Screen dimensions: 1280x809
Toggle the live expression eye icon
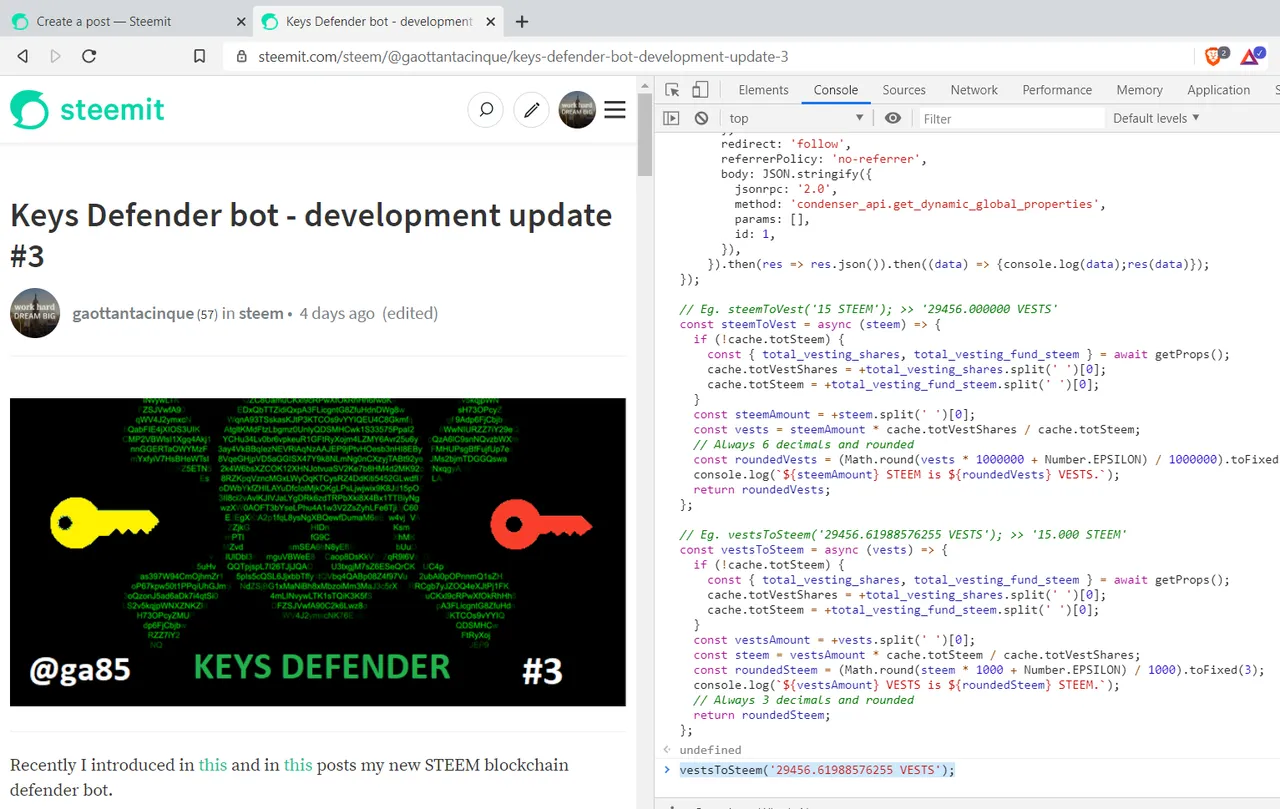(893, 118)
